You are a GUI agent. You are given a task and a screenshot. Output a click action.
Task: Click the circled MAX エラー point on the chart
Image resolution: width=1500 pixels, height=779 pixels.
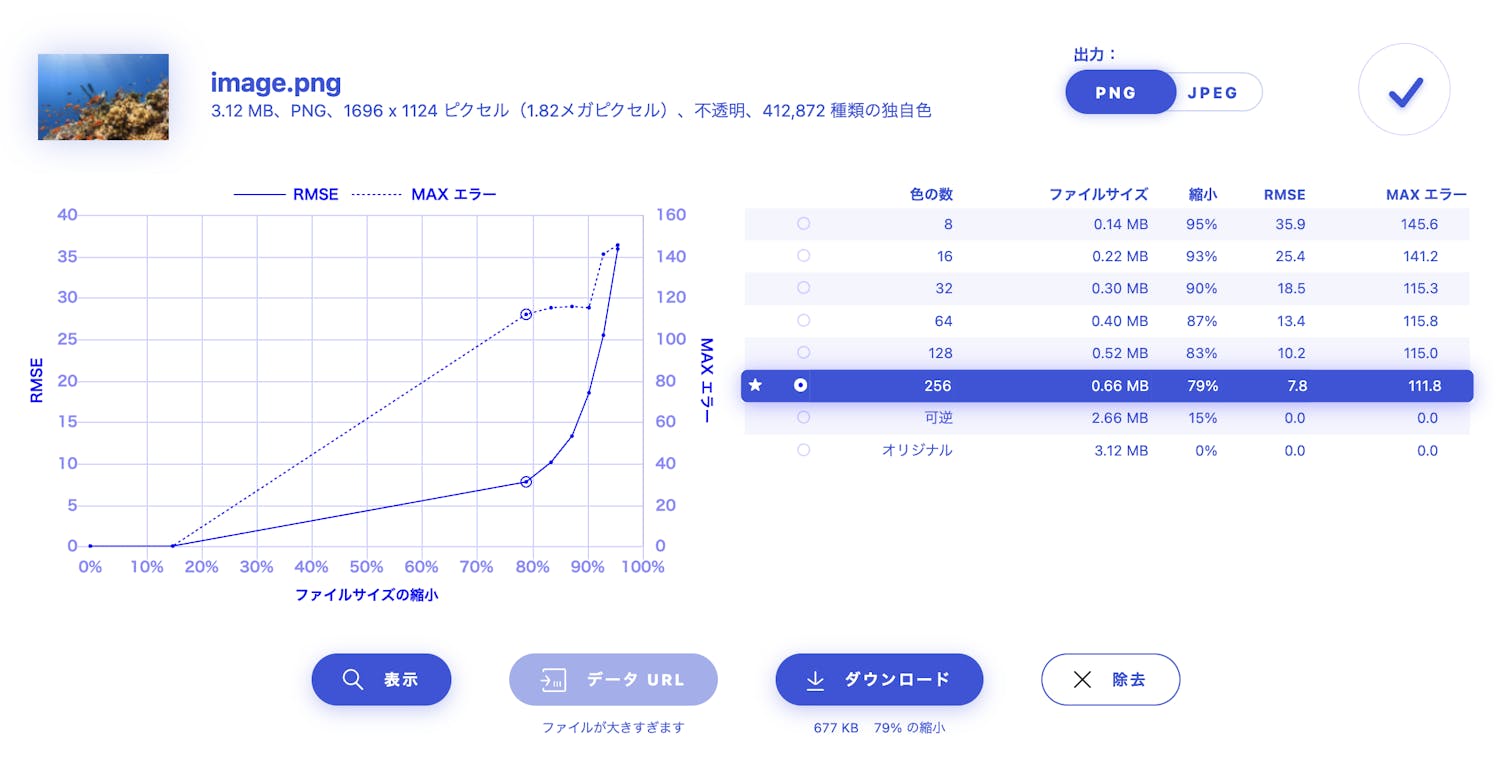point(526,315)
